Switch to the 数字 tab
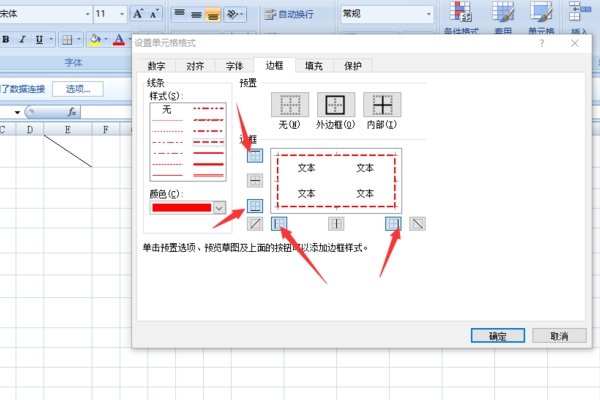The height and width of the screenshot is (400, 600). click(156, 66)
